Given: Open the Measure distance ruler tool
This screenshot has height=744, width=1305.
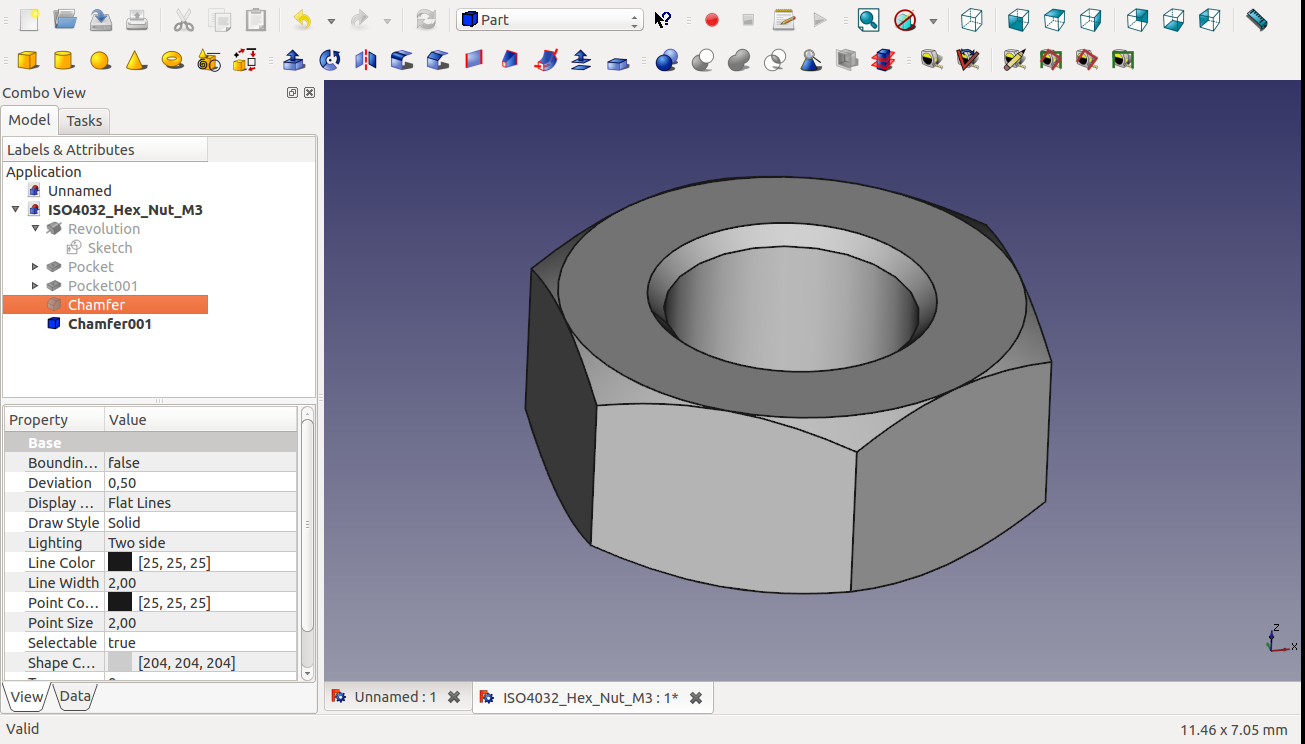Looking at the screenshot, I should (x=1257, y=20).
